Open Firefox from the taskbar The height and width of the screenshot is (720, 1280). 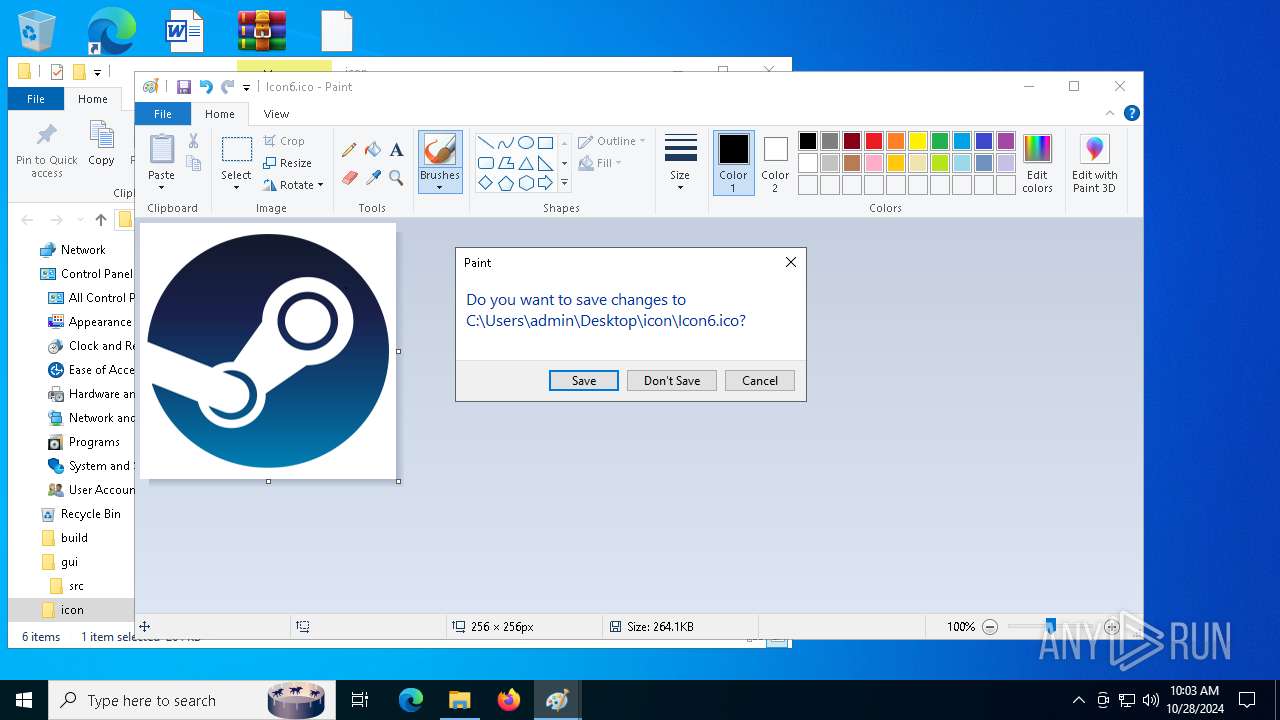tap(509, 700)
